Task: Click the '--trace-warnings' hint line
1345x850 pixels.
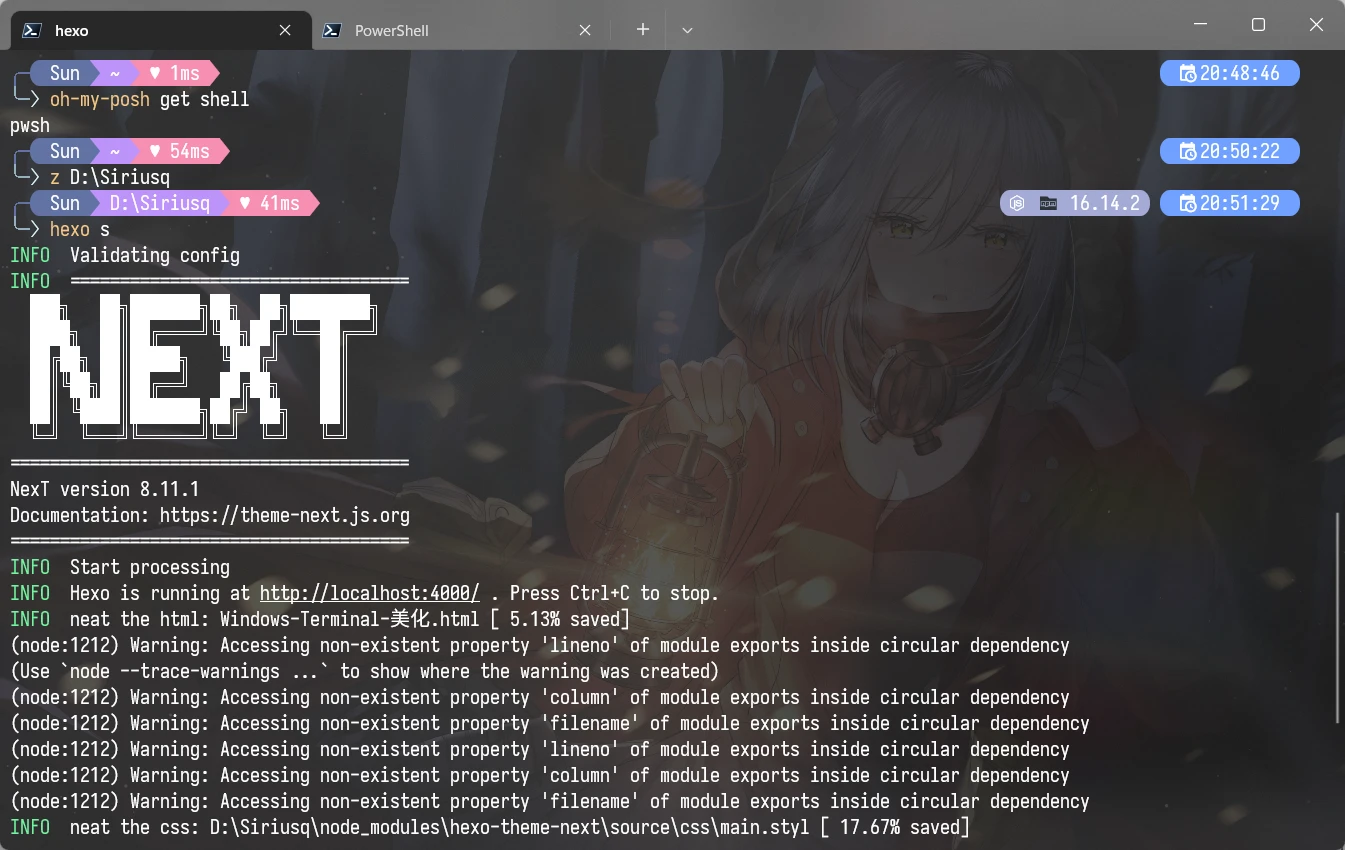Action: tap(365, 671)
